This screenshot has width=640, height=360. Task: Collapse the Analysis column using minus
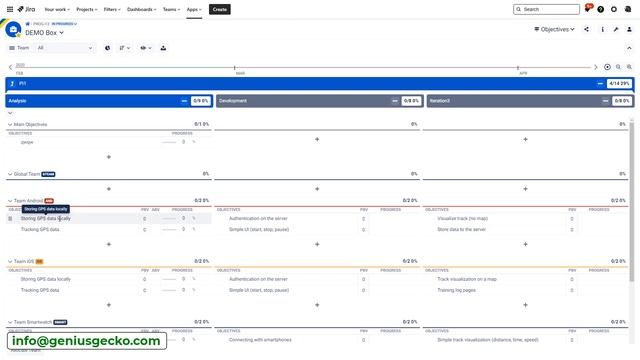click(184, 101)
